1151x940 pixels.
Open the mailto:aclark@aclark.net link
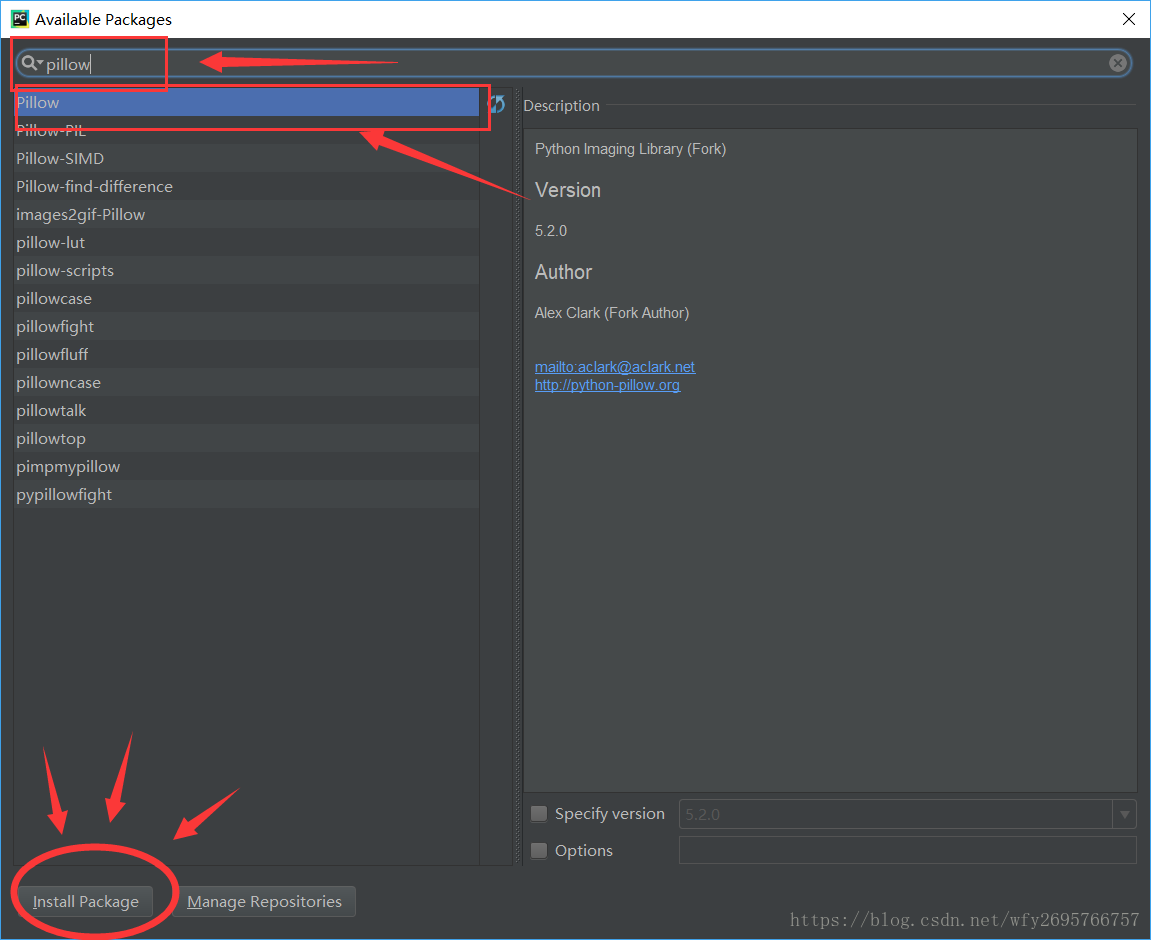point(614,367)
